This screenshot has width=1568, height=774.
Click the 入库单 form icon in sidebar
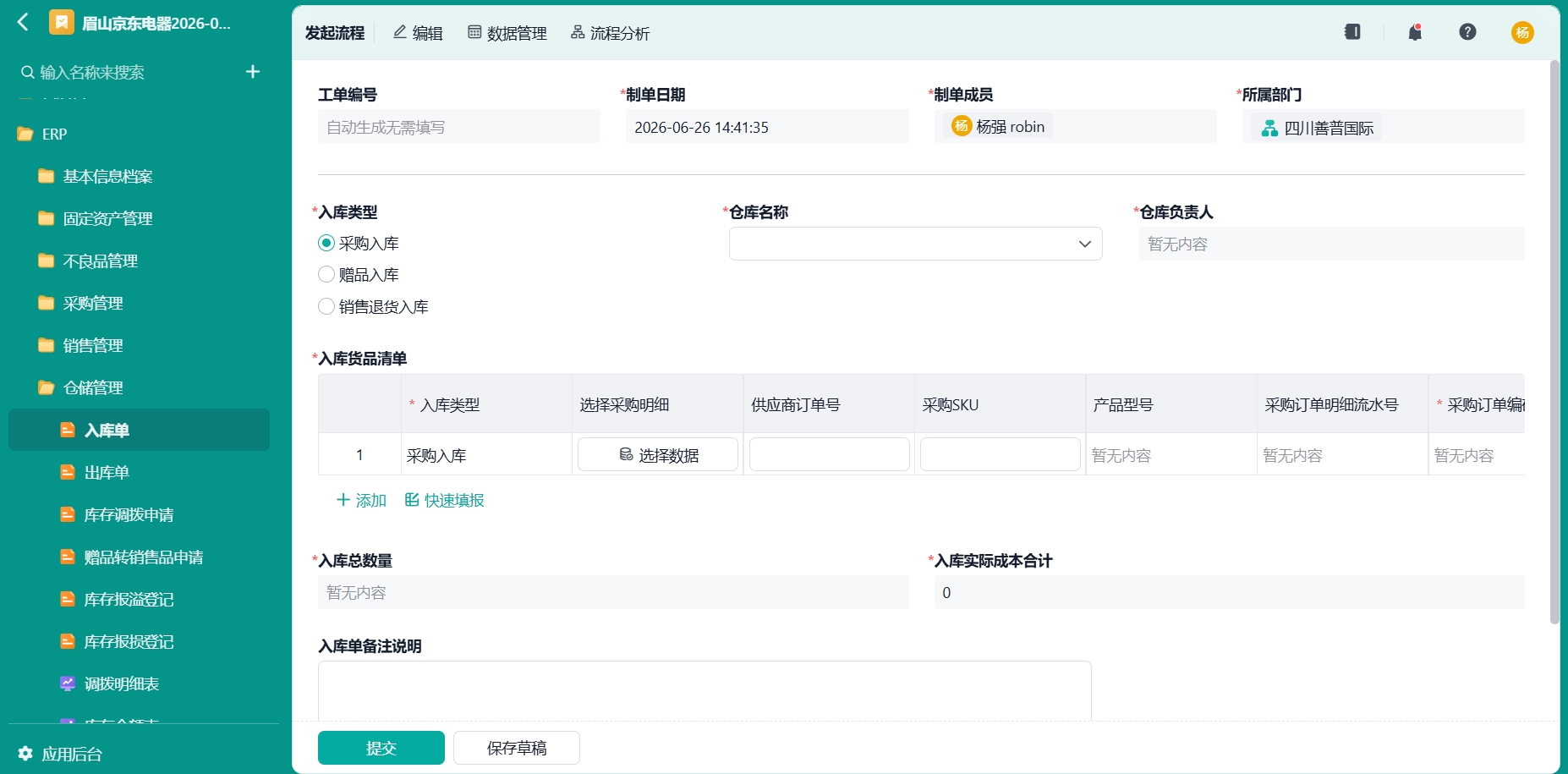pos(68,430)
